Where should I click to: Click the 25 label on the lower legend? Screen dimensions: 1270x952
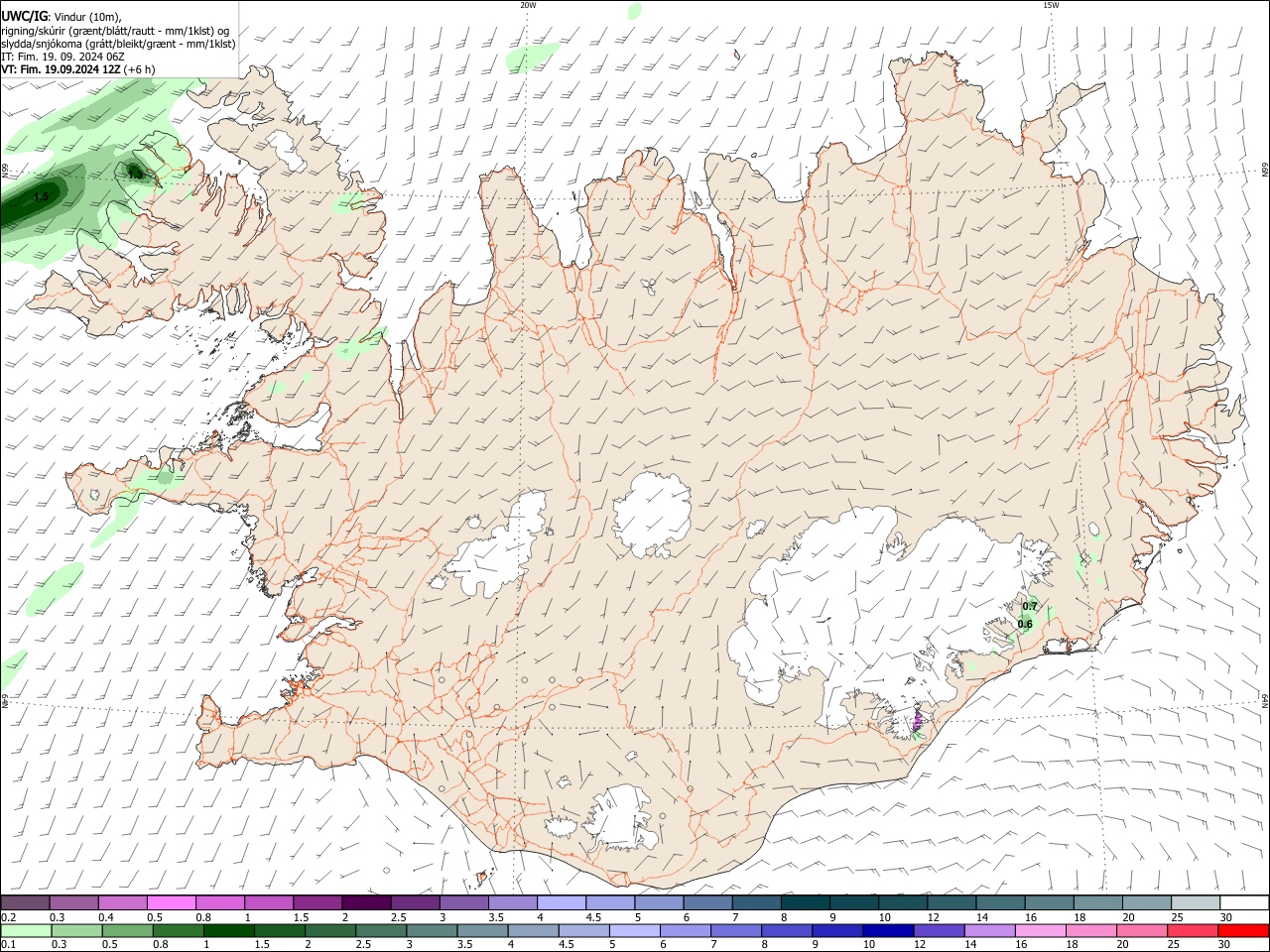[1176, 945]
